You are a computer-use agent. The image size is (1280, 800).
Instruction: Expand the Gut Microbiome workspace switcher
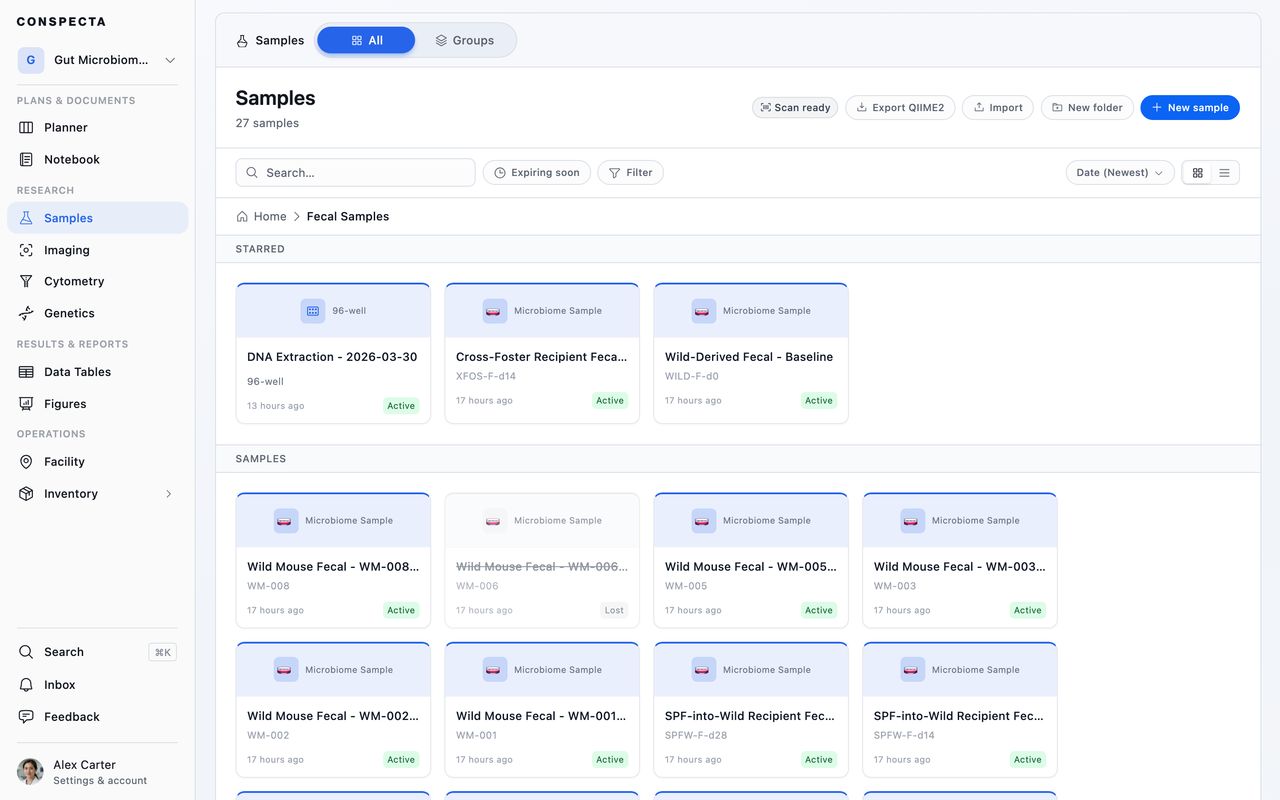(x=98, y=60)
